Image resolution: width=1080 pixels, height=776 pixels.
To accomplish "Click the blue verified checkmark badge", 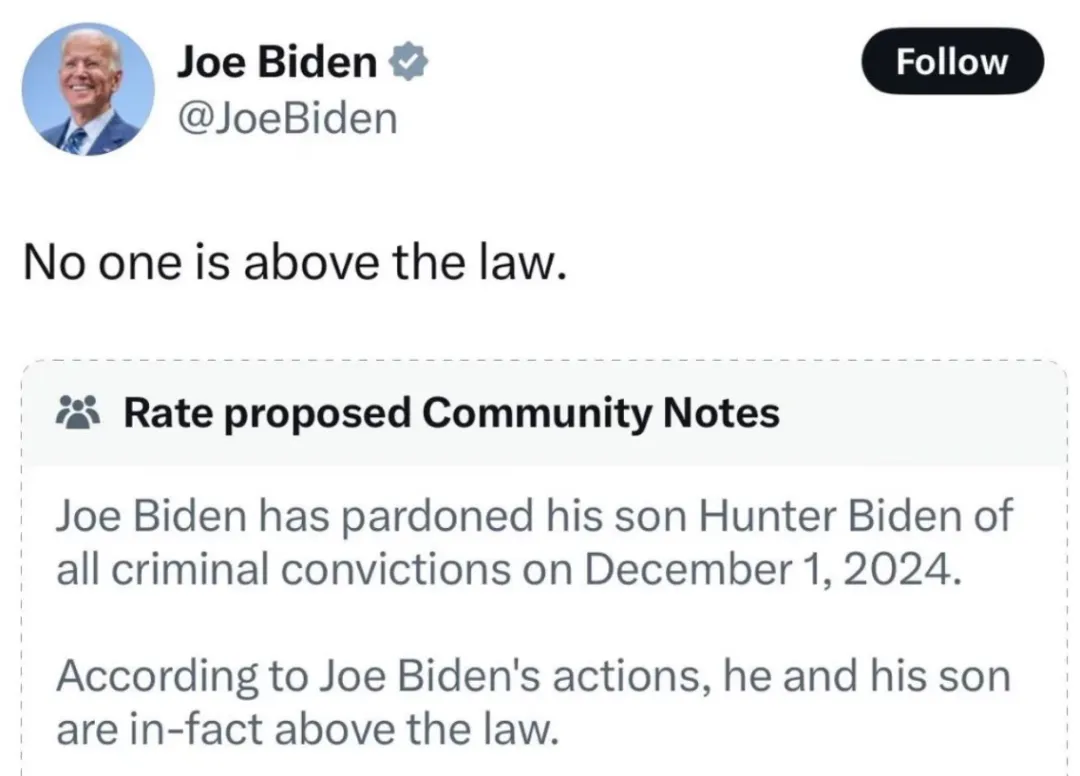I will point(408,64).
